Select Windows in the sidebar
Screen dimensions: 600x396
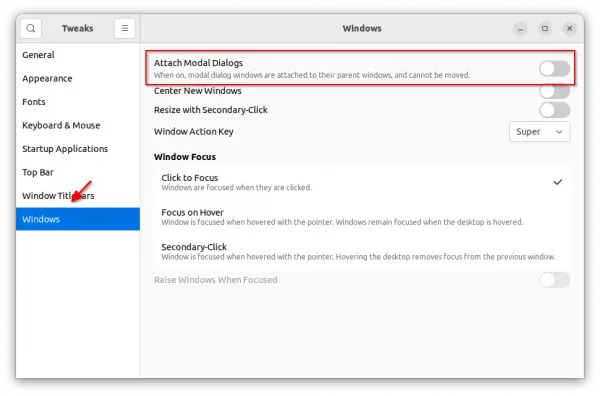pos(78,219)
